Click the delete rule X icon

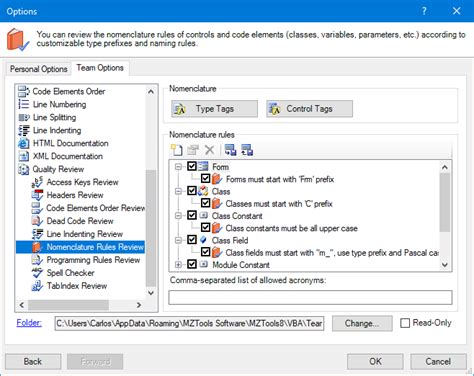coord(209,150)
